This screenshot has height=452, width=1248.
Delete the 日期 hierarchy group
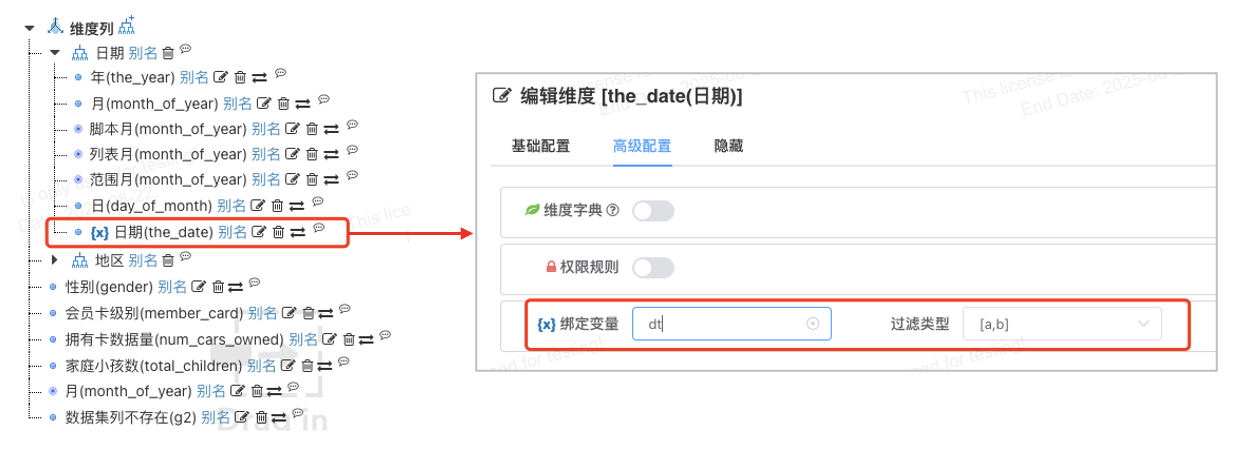[168, 52]
